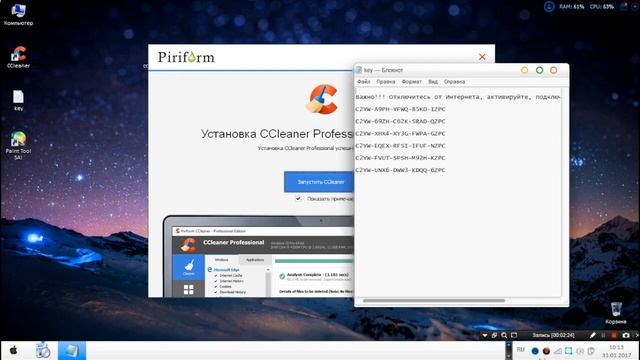Image resolution: width=640 pixels, height=360 pixels.
Task: Click the magnifier zoom icon in recorder toolbar
Action: 504,335
